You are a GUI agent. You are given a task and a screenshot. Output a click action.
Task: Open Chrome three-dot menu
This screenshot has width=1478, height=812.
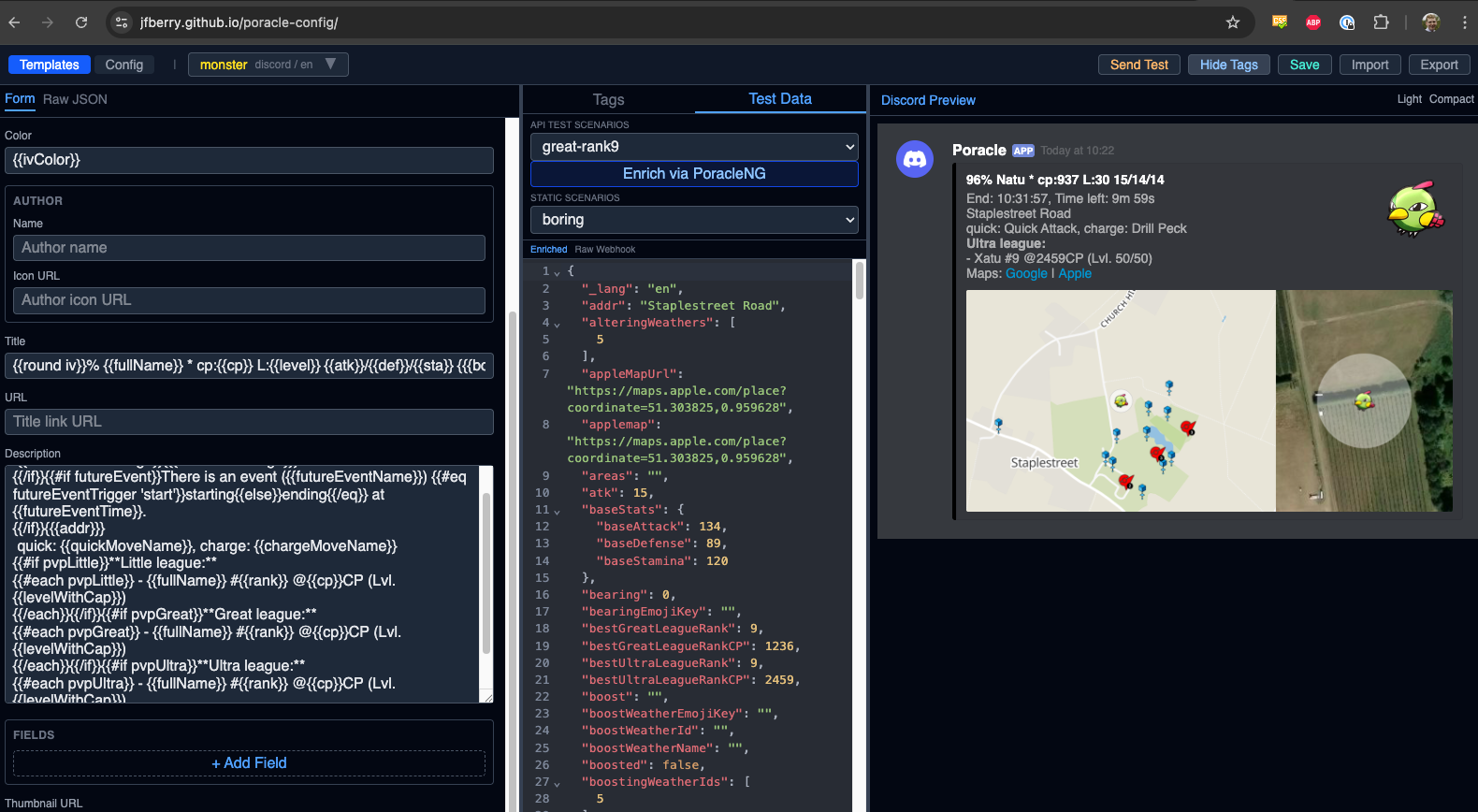click(x=1464, y=22)
